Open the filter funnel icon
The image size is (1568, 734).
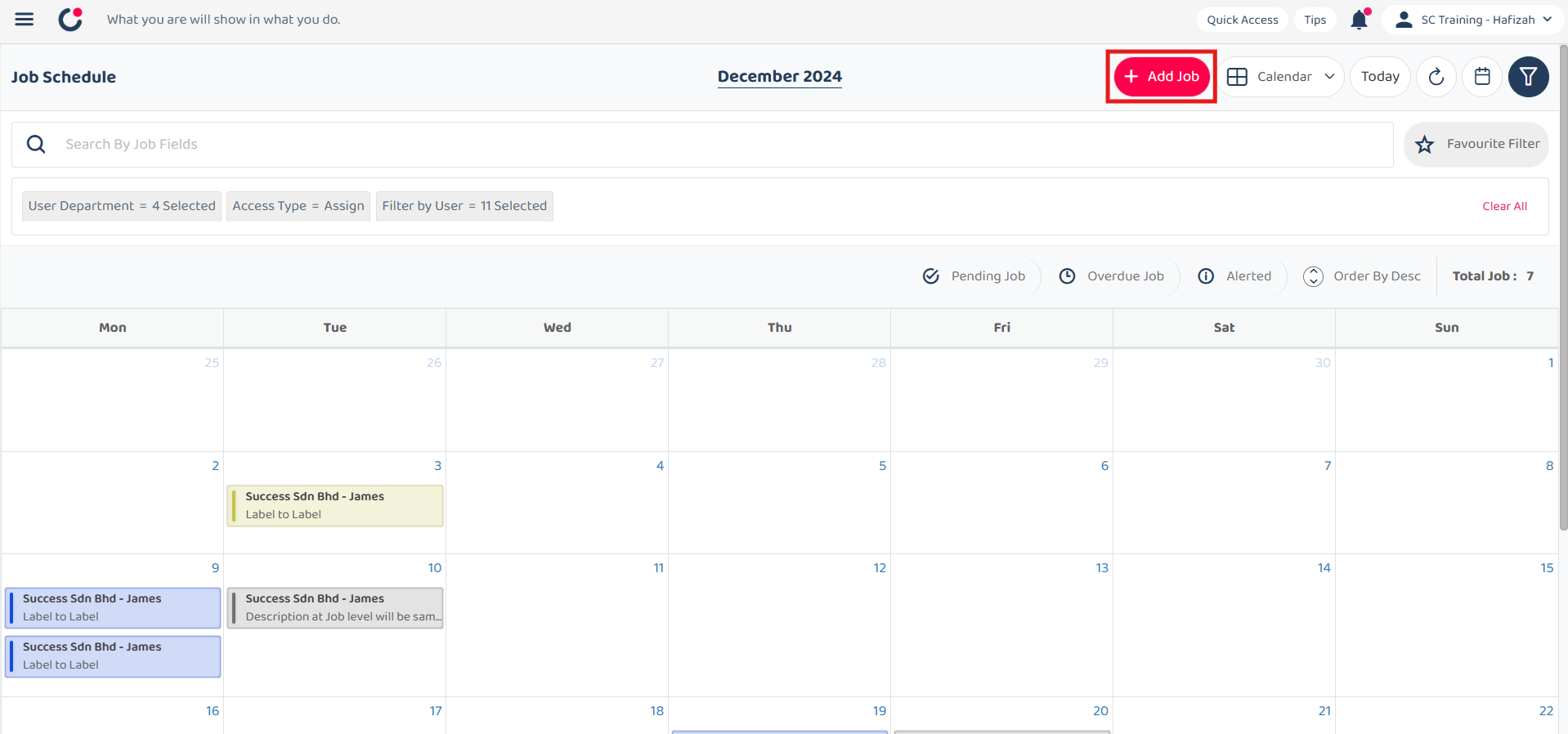[1529, 77]
